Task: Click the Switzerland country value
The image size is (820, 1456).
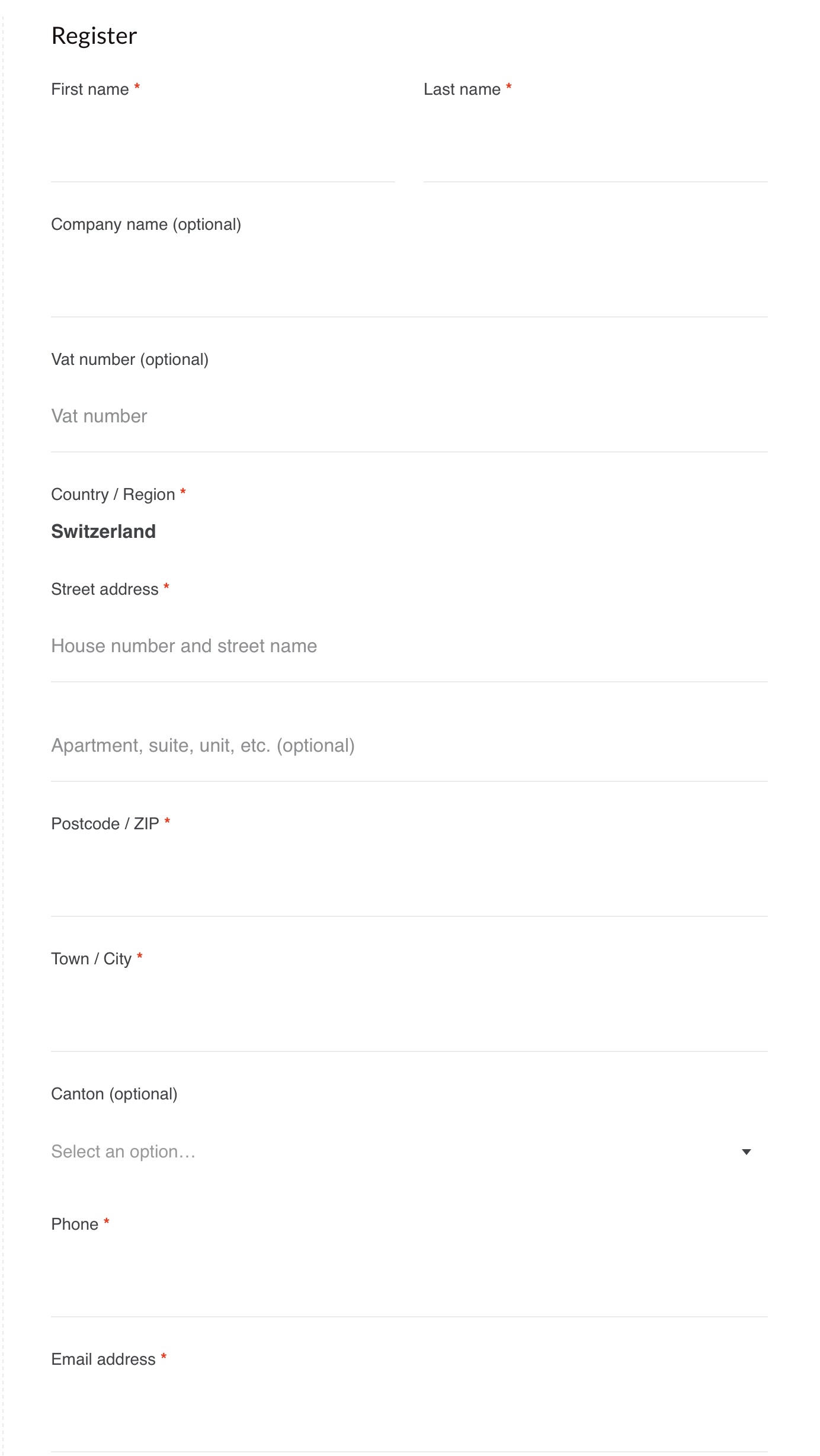Action: click(x=104, y=531)
